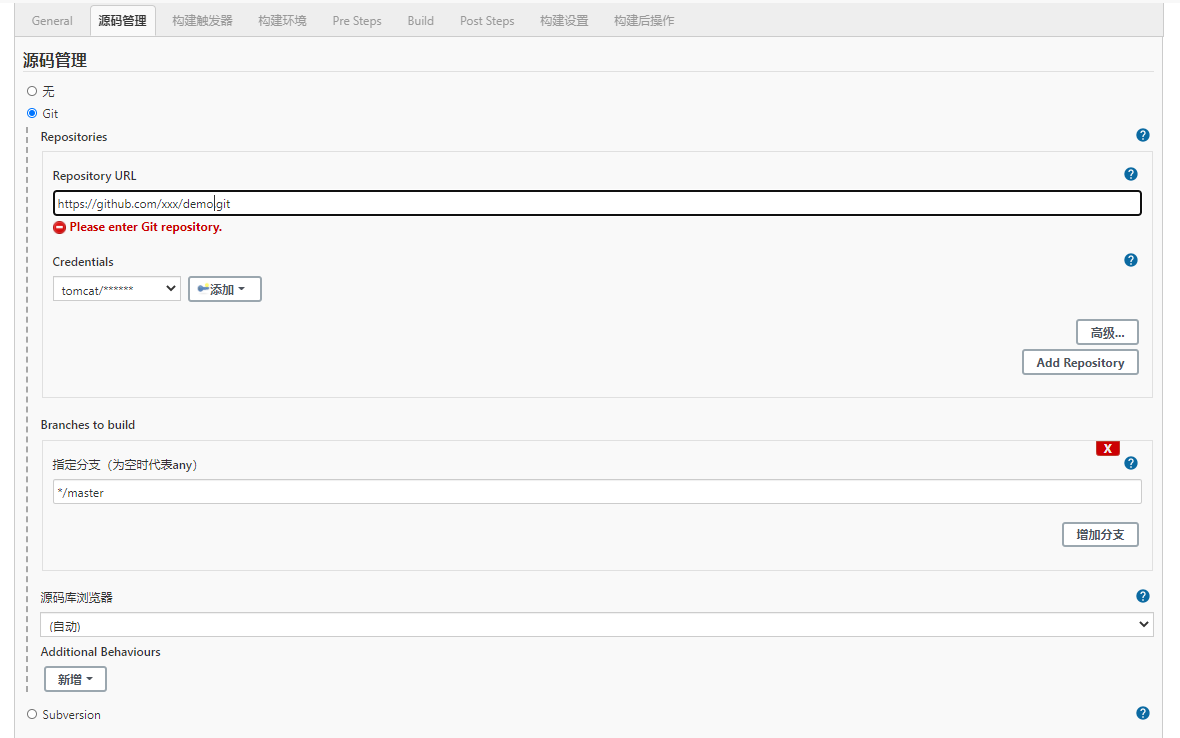This screenshot has width=1180, height=738.
Task: Click the red error icon beside the message
Action: pyautogui.click(x=59, y=227)
